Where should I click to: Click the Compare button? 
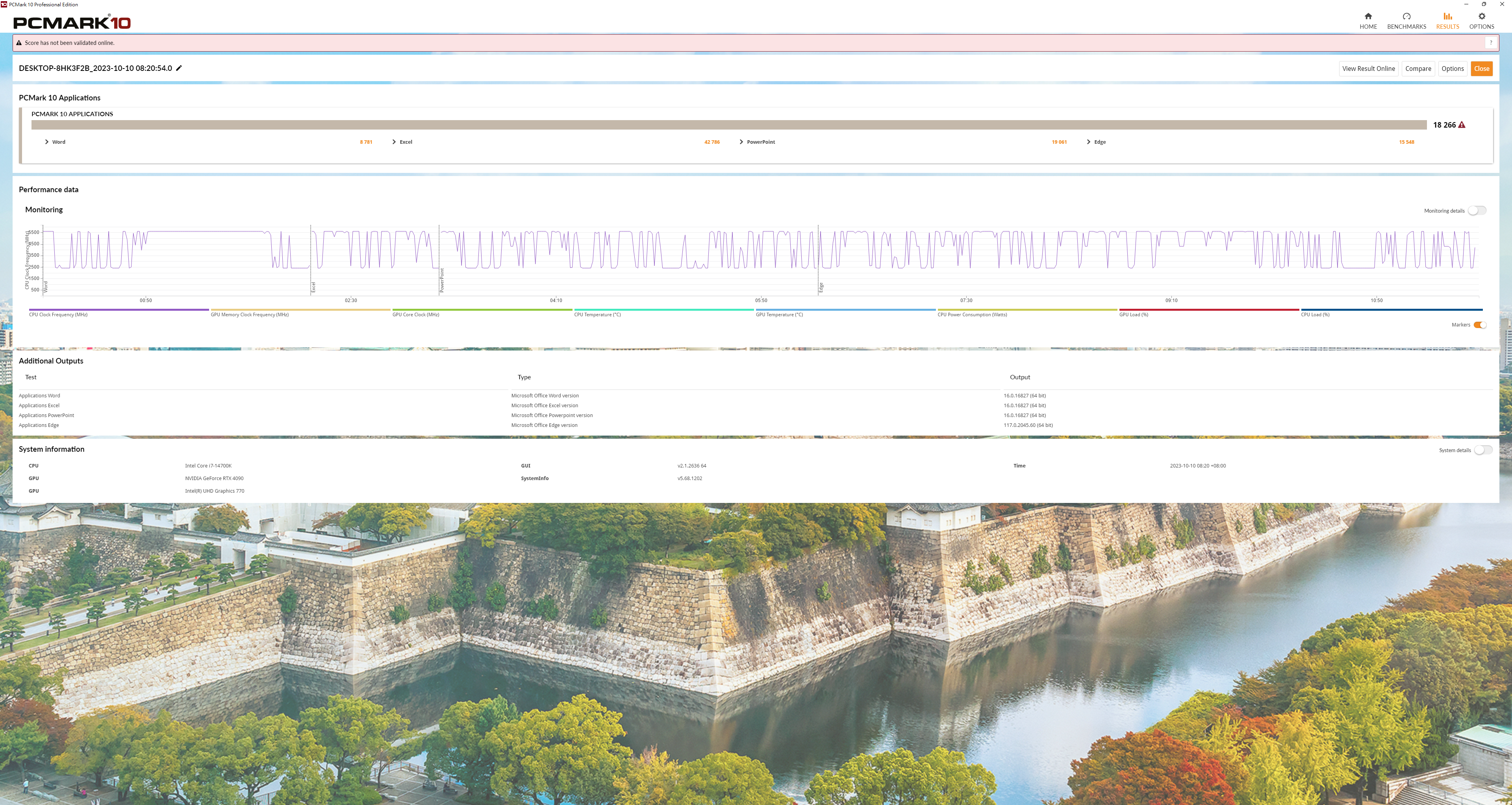[x=1418, y=69]
